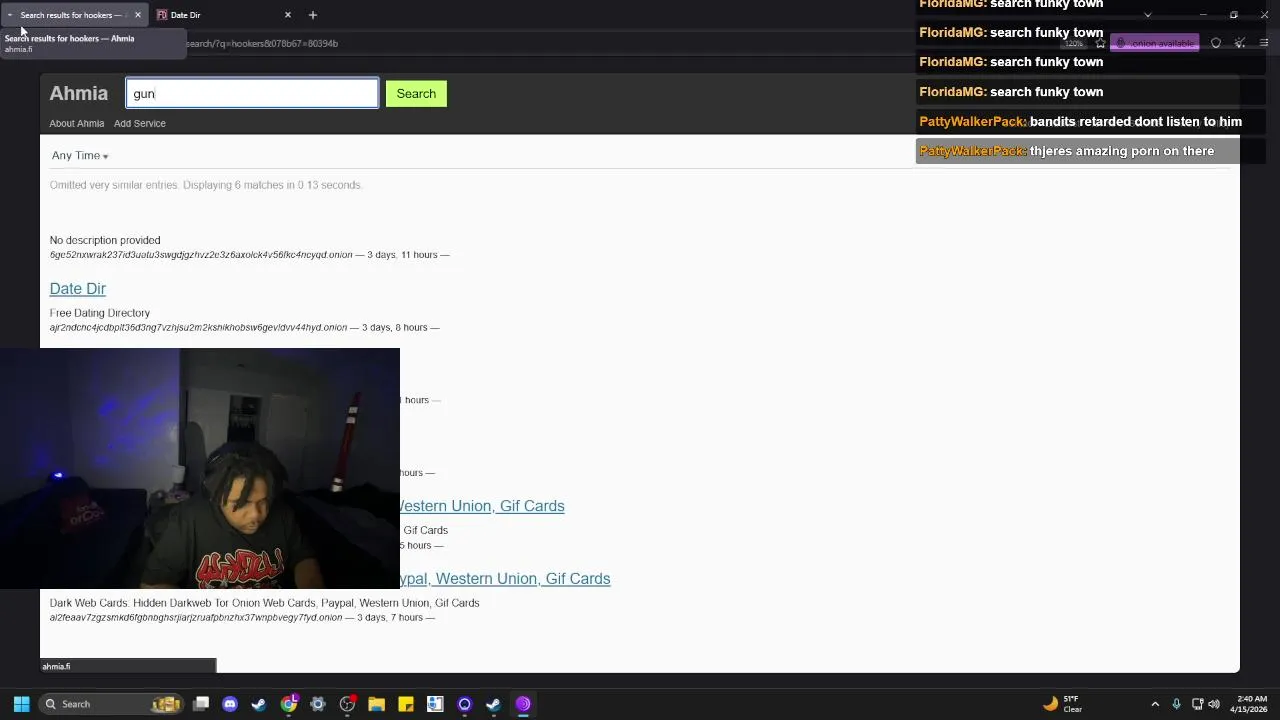
Task: Open Google Chrome from the taskbar
Action: point(289,704)
